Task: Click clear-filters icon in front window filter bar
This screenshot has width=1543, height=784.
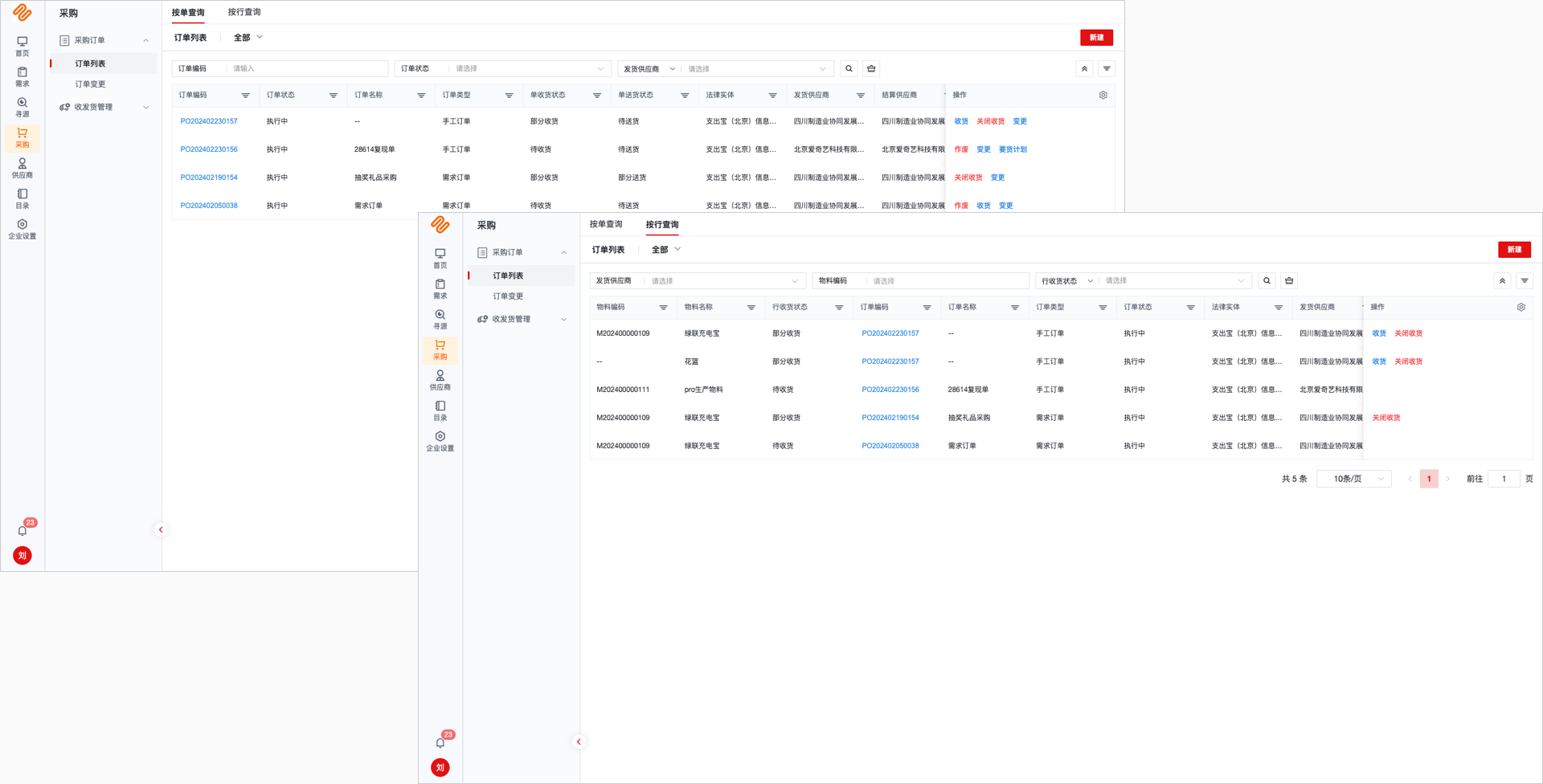Action: pyautogui.click(x=1289, y=281)
